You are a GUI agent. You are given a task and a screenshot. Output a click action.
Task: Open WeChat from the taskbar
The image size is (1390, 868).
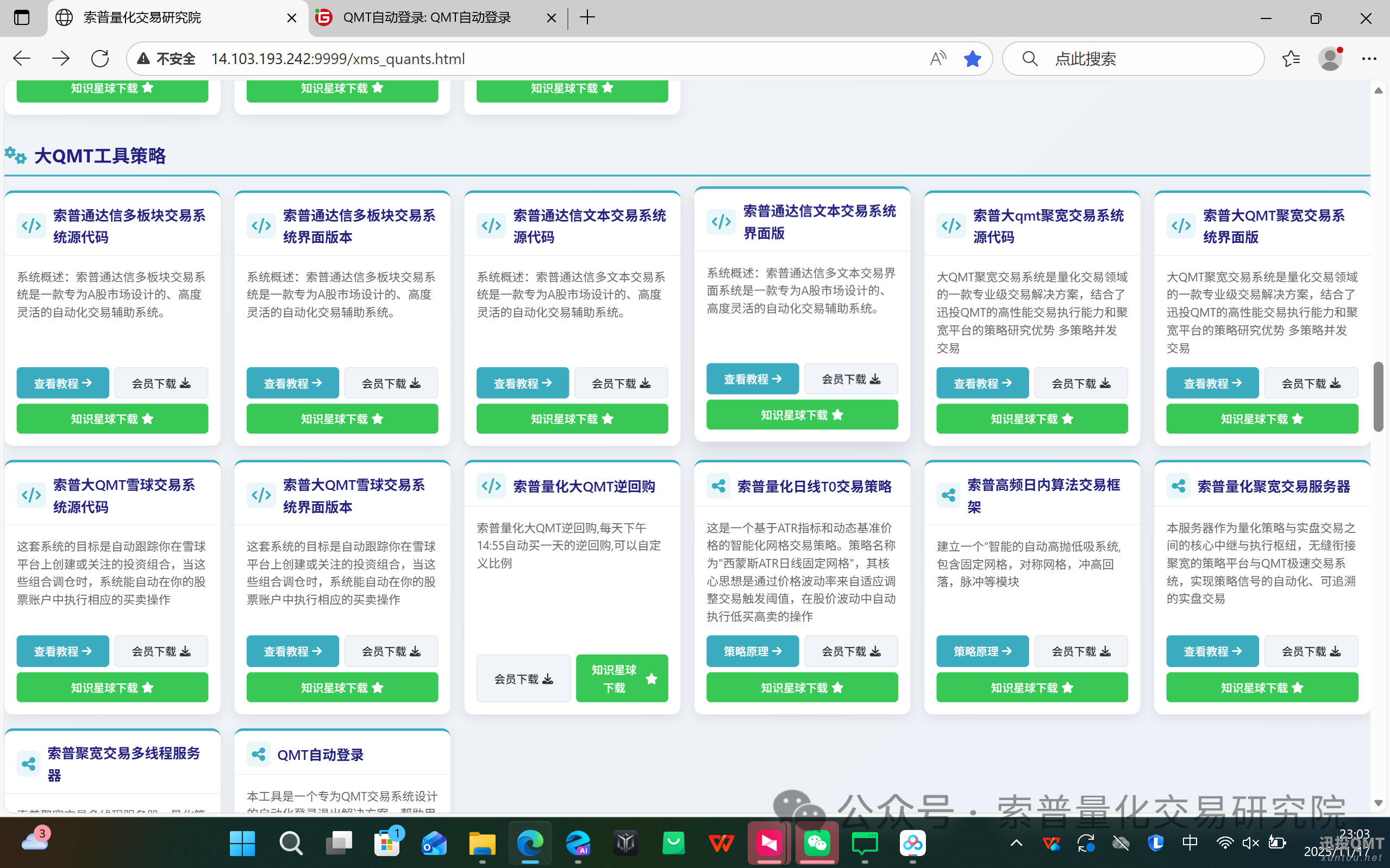pyautogui.click(x=817, y=842)
